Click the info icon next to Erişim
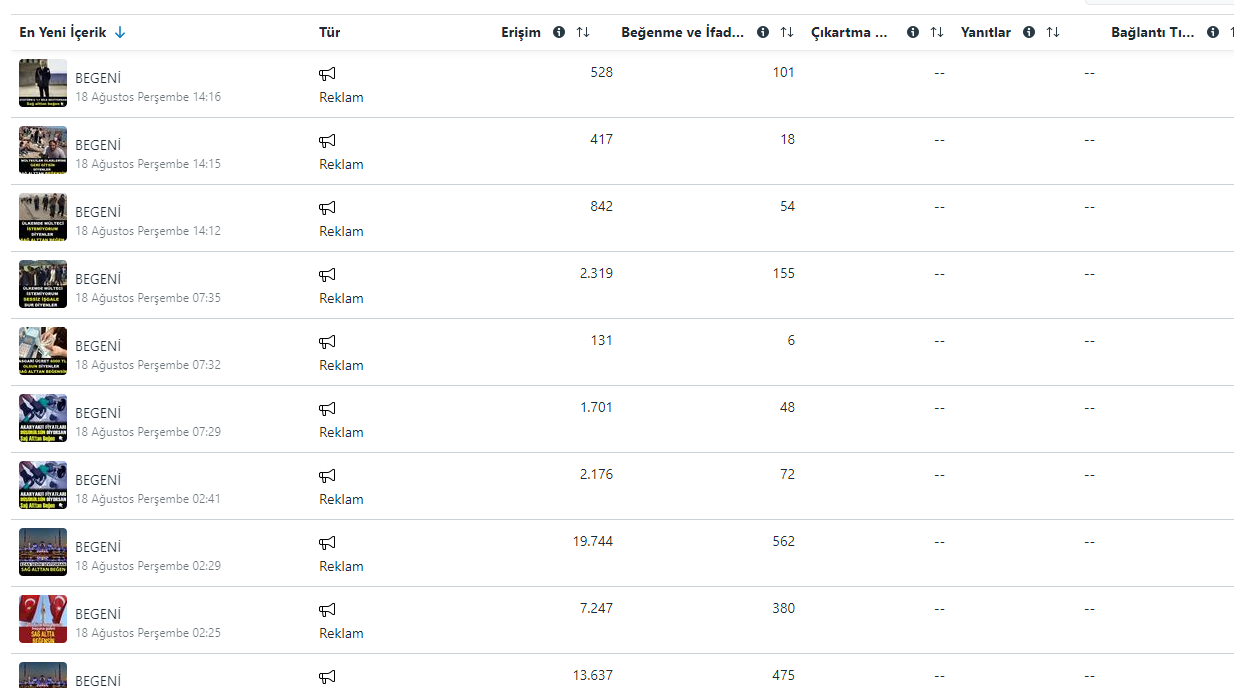Viewport: 1234px width, 688px height. tap(559, 32)
